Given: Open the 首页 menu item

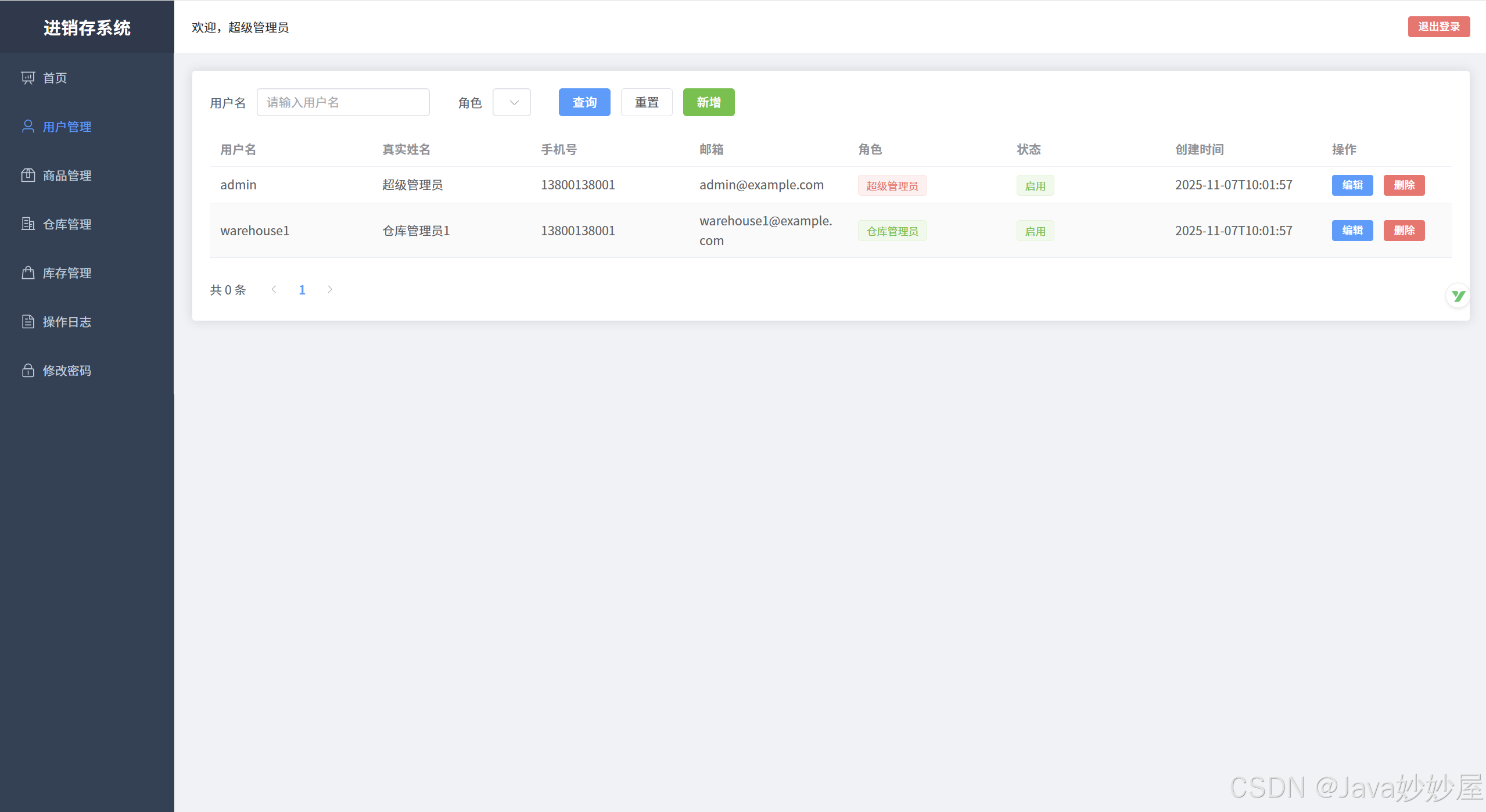Looking at the screenshot, I should (x=87, y=78).
